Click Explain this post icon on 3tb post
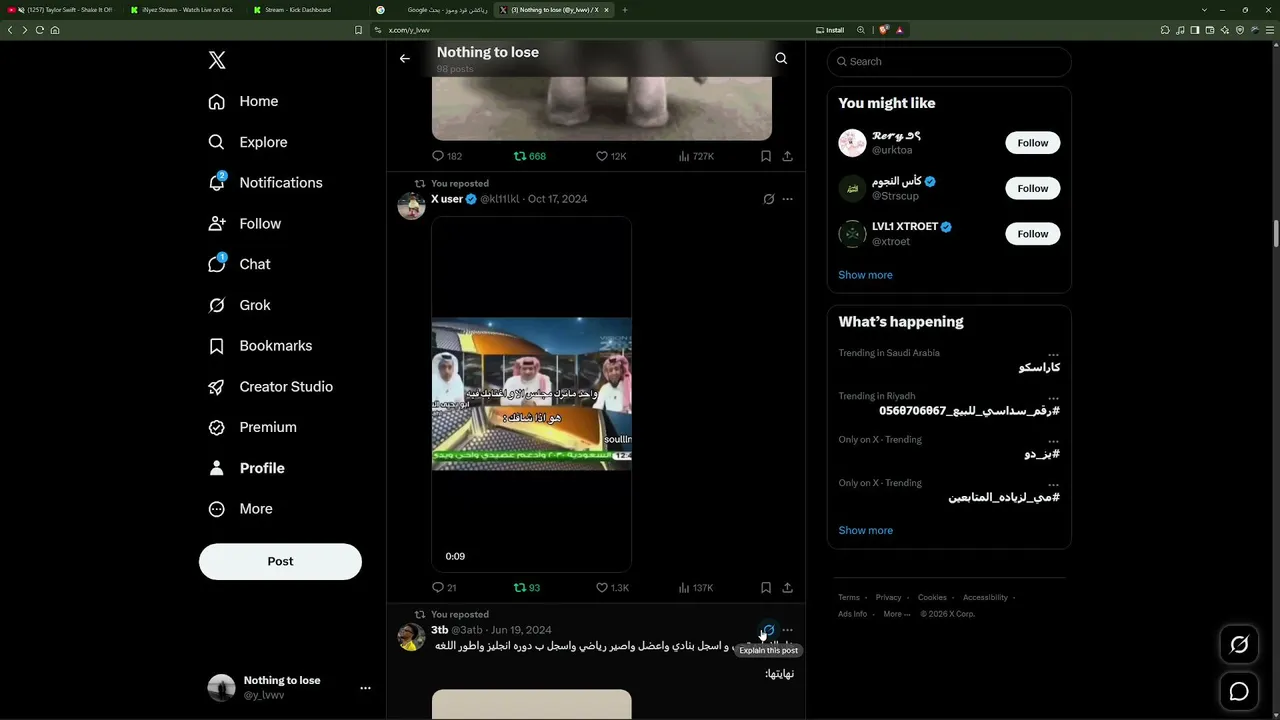 coord(768,630)
